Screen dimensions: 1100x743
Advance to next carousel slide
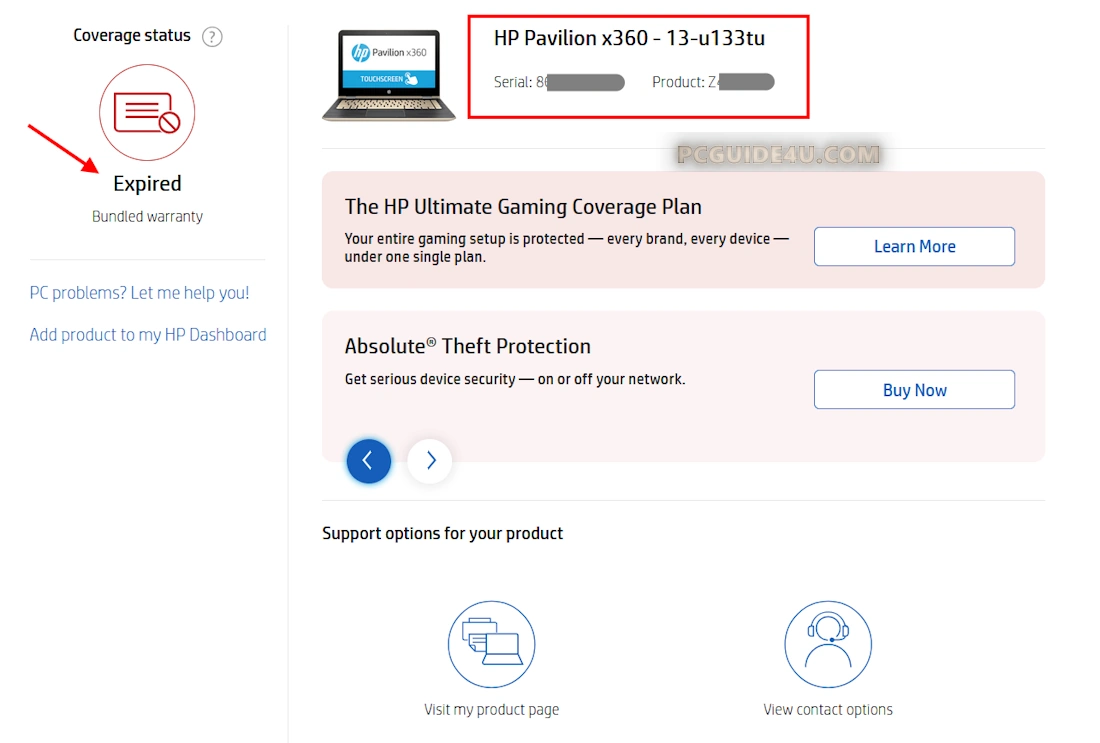click(430, 461)
